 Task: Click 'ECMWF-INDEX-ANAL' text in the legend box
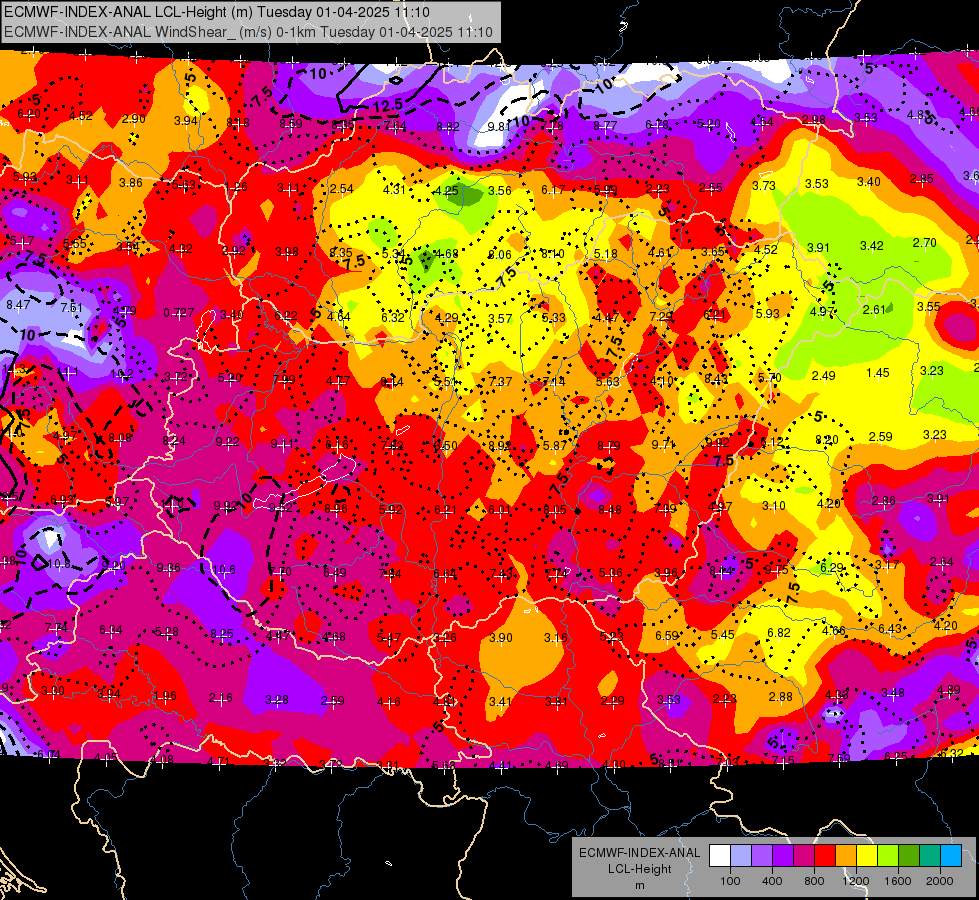[639, 853]
